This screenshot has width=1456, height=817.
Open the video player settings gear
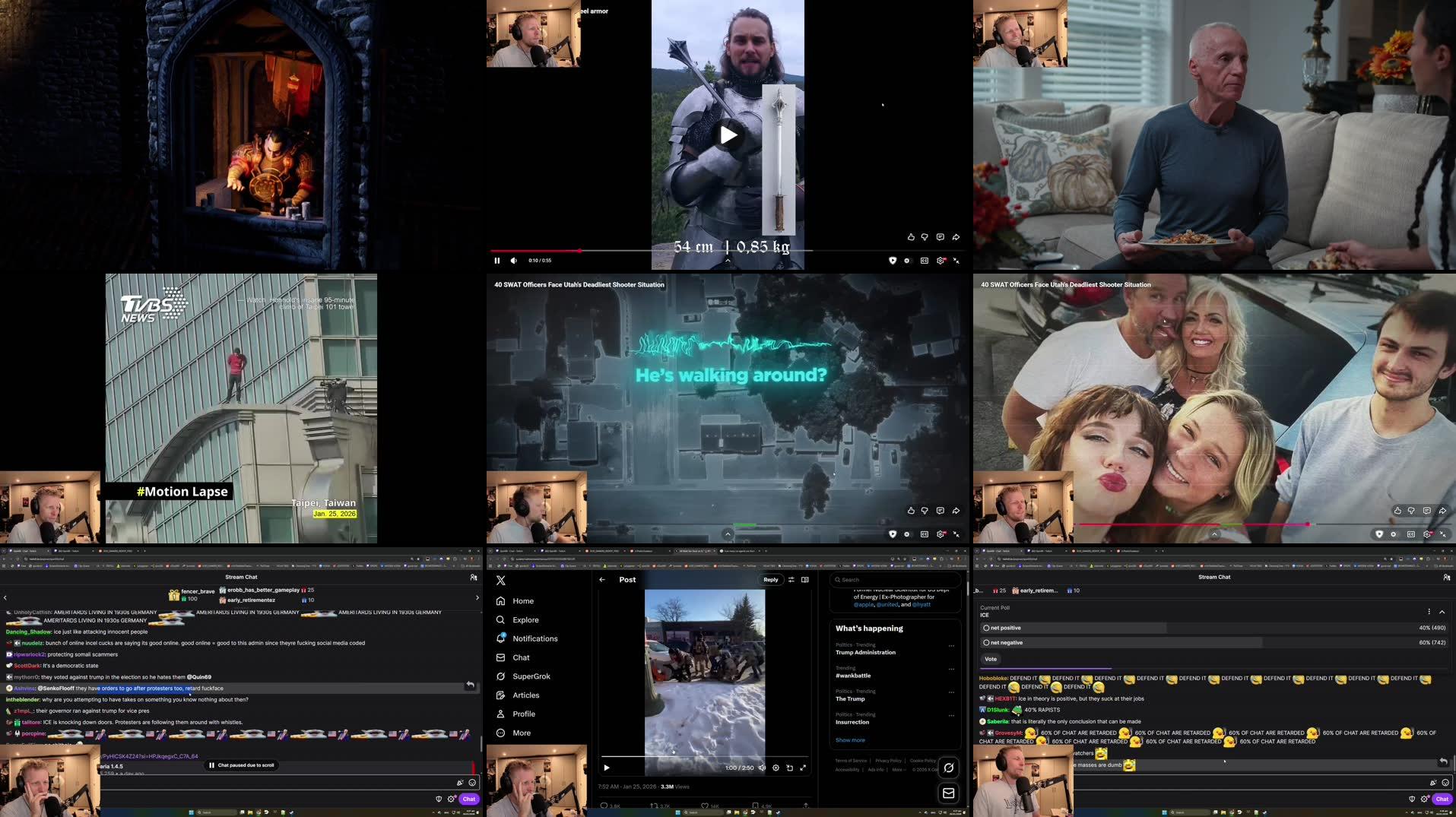click(940, 534)
